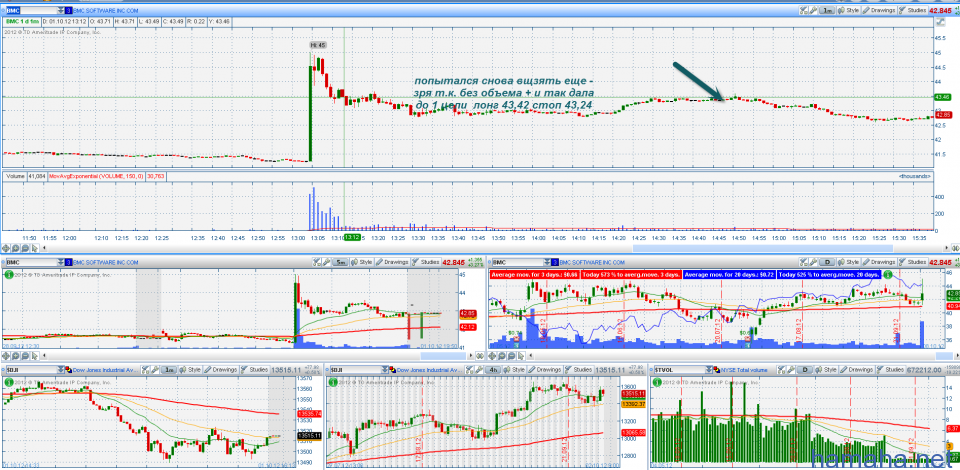The image size is (960, 470).
Task: Open Studies in the BMC daily chart
Action: pos(913,262)
